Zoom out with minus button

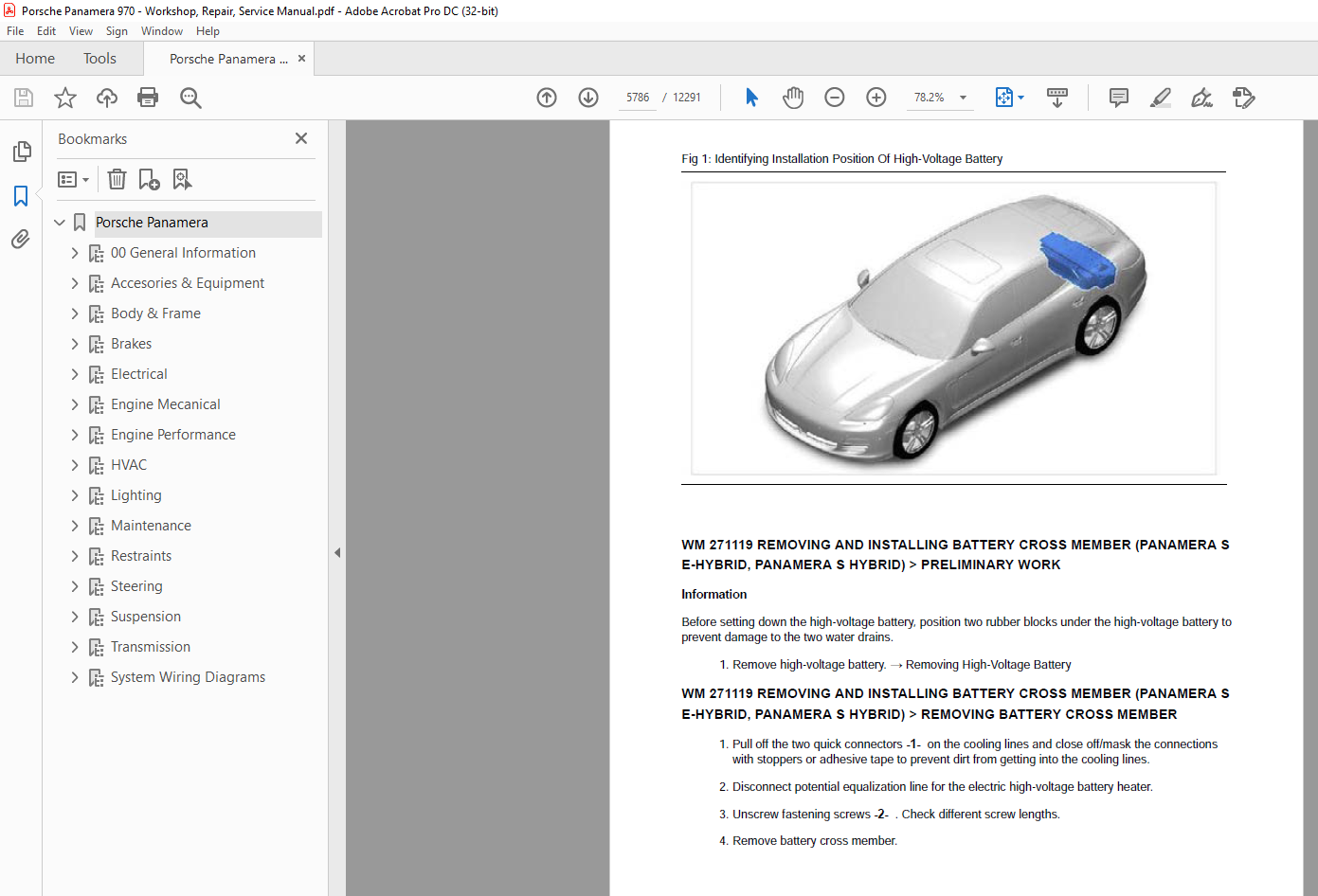835,98
